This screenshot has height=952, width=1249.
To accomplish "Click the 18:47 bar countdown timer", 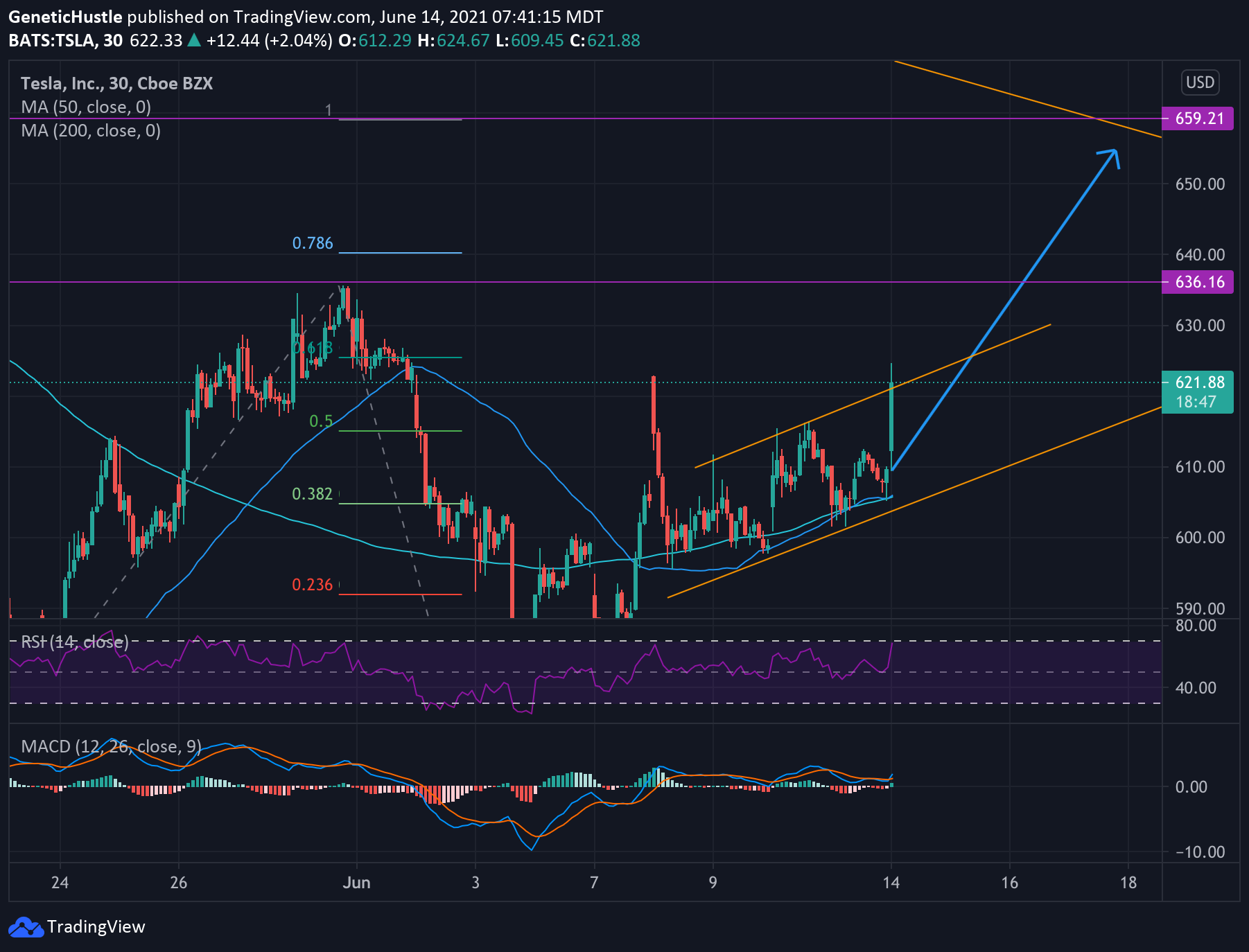I will (1196, 402).
